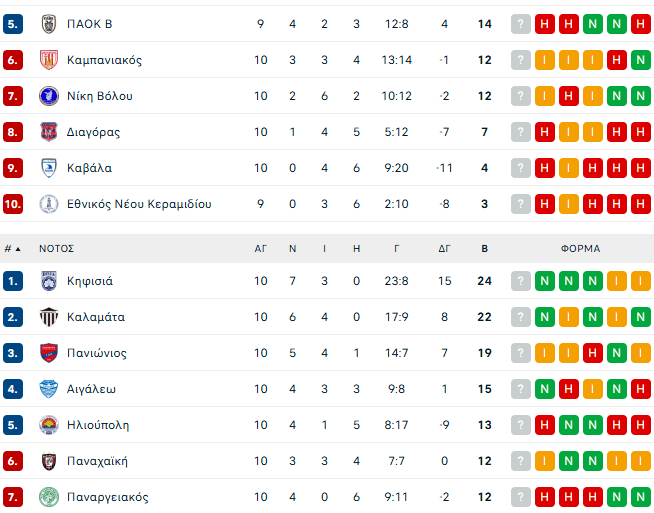Click the ΝΟΤΟΣ group header
The height and width of the screenshot is (513, 654).
57,249
